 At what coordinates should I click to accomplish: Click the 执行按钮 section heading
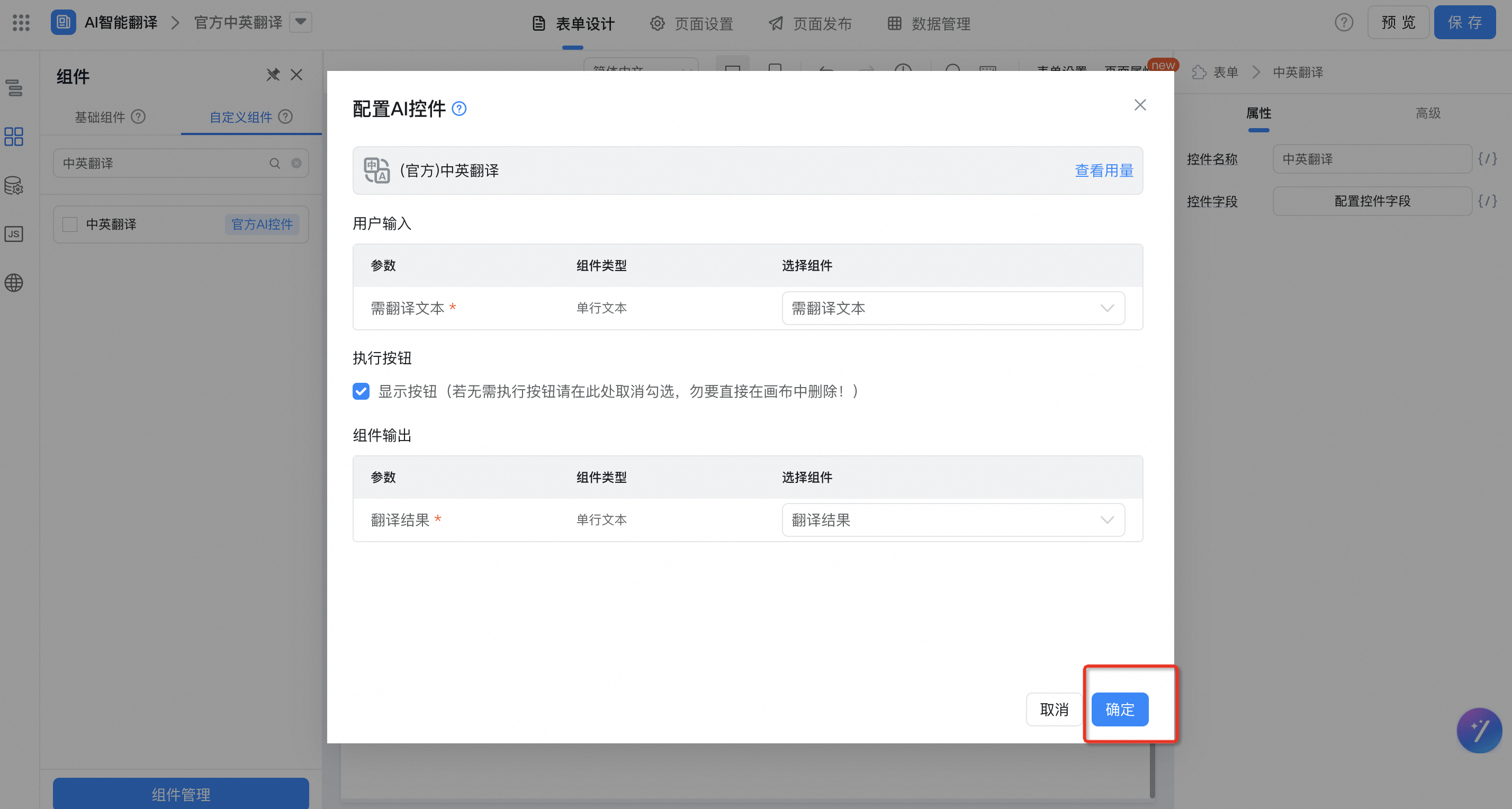coord(382,358)
